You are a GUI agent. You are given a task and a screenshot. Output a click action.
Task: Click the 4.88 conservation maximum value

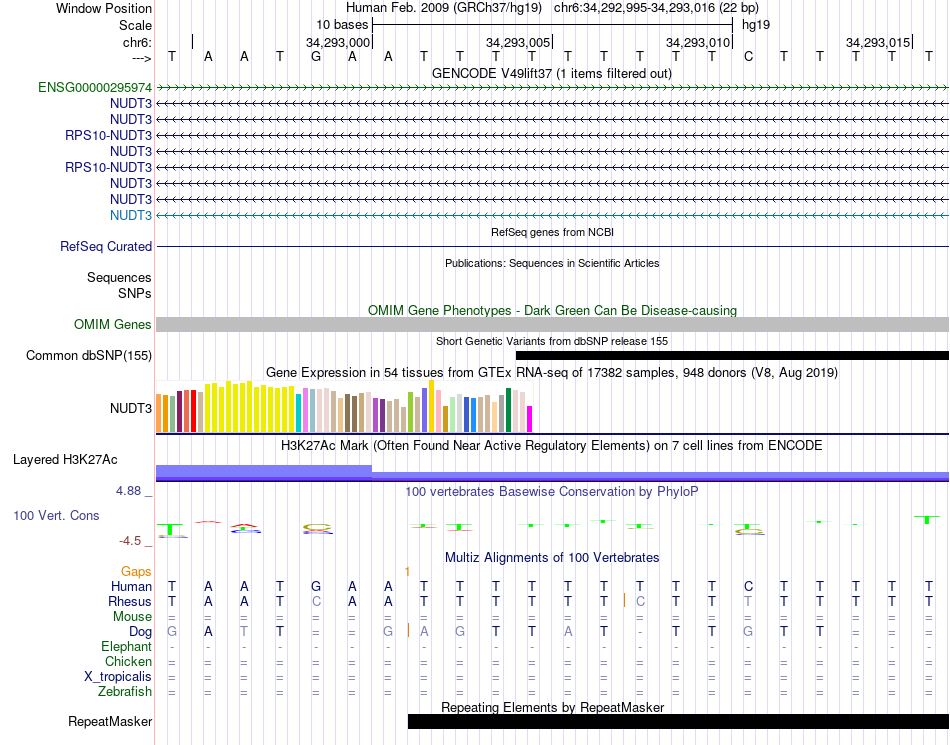[128, 491]
